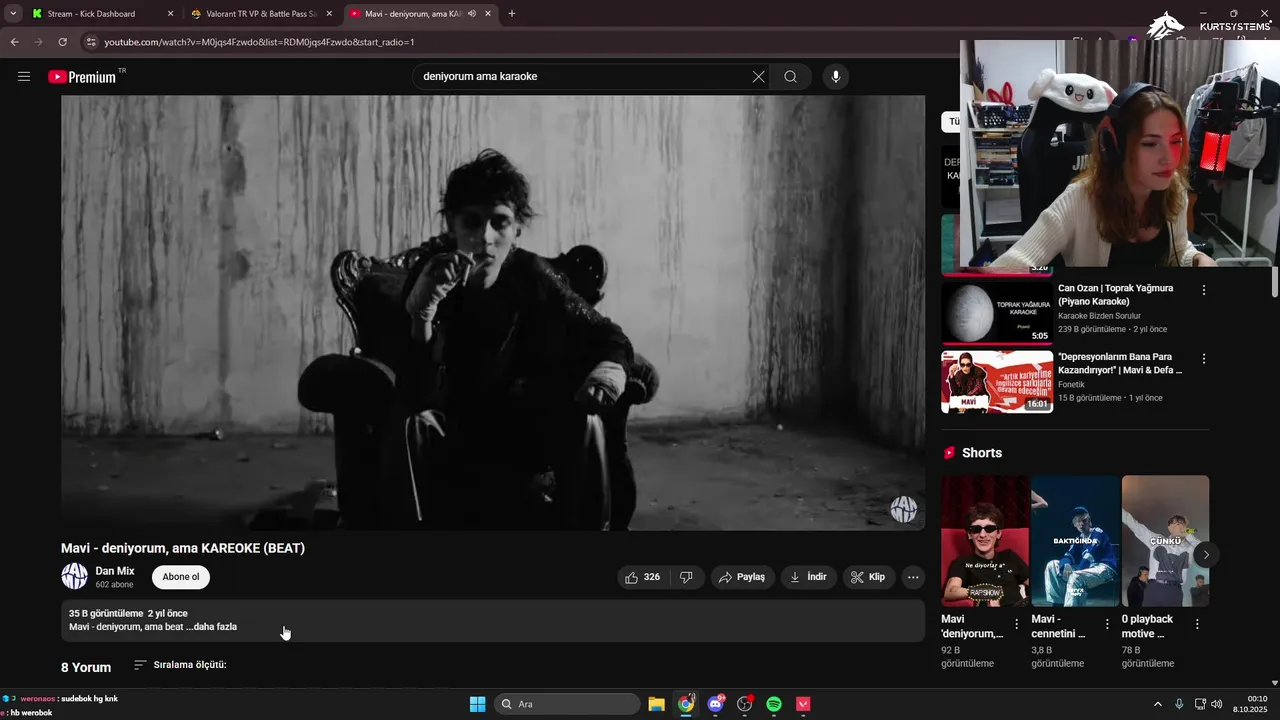This screenshot has width=1280, height=720.
Task: Open the YouTube hamburger guide menu
Action: pos(24,77)
